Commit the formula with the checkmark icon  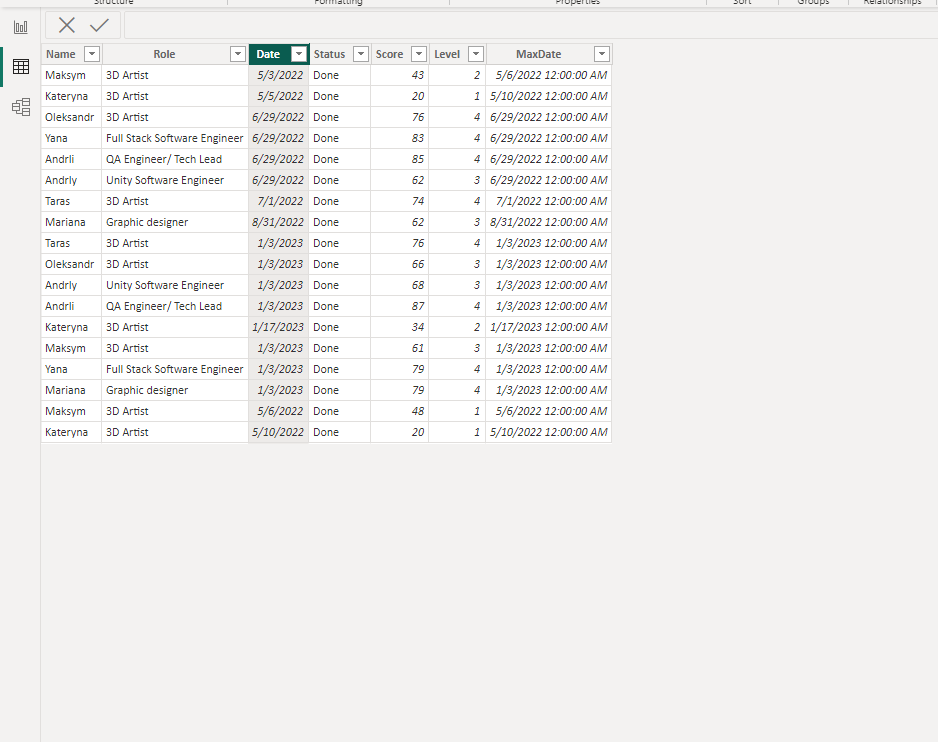pyautogui.click(x=99, y=25)
